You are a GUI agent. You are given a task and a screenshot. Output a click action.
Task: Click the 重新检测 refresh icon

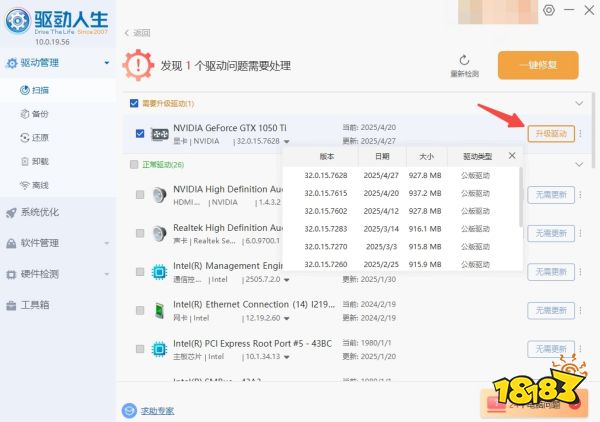[464, 60]
